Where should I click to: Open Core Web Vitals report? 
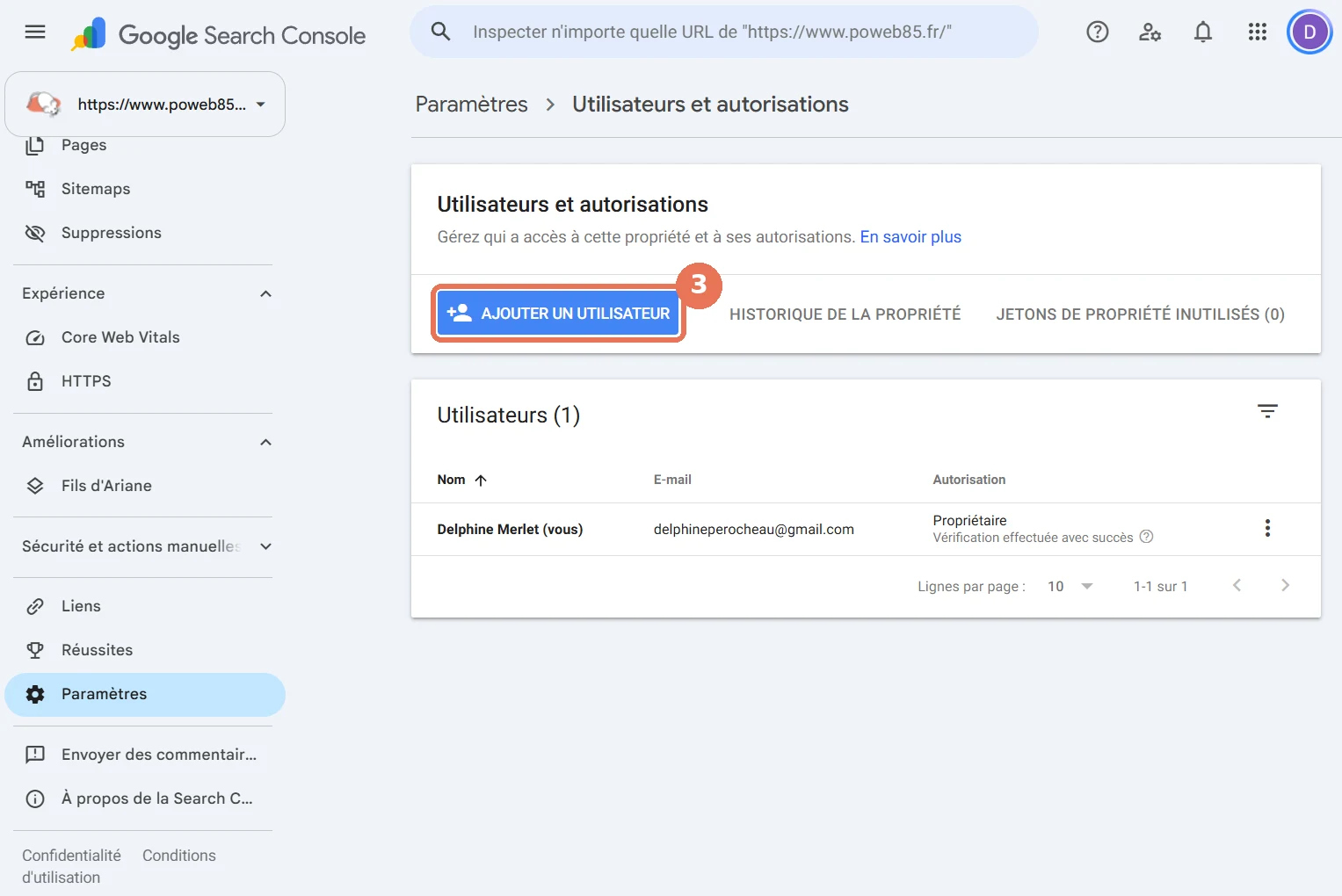click(x=145, y=337)
